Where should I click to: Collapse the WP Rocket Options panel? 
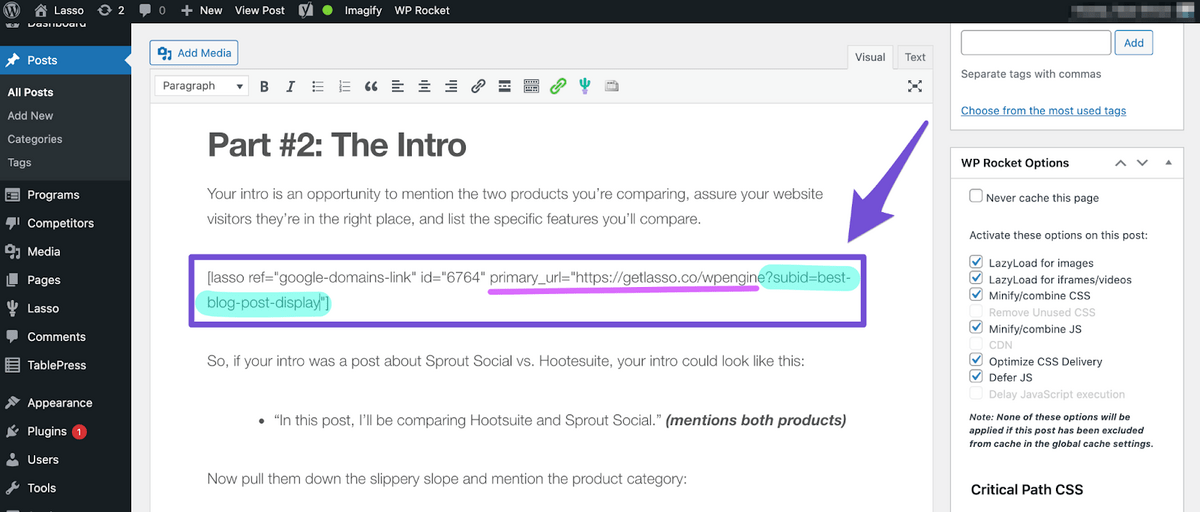(1167, 163)
